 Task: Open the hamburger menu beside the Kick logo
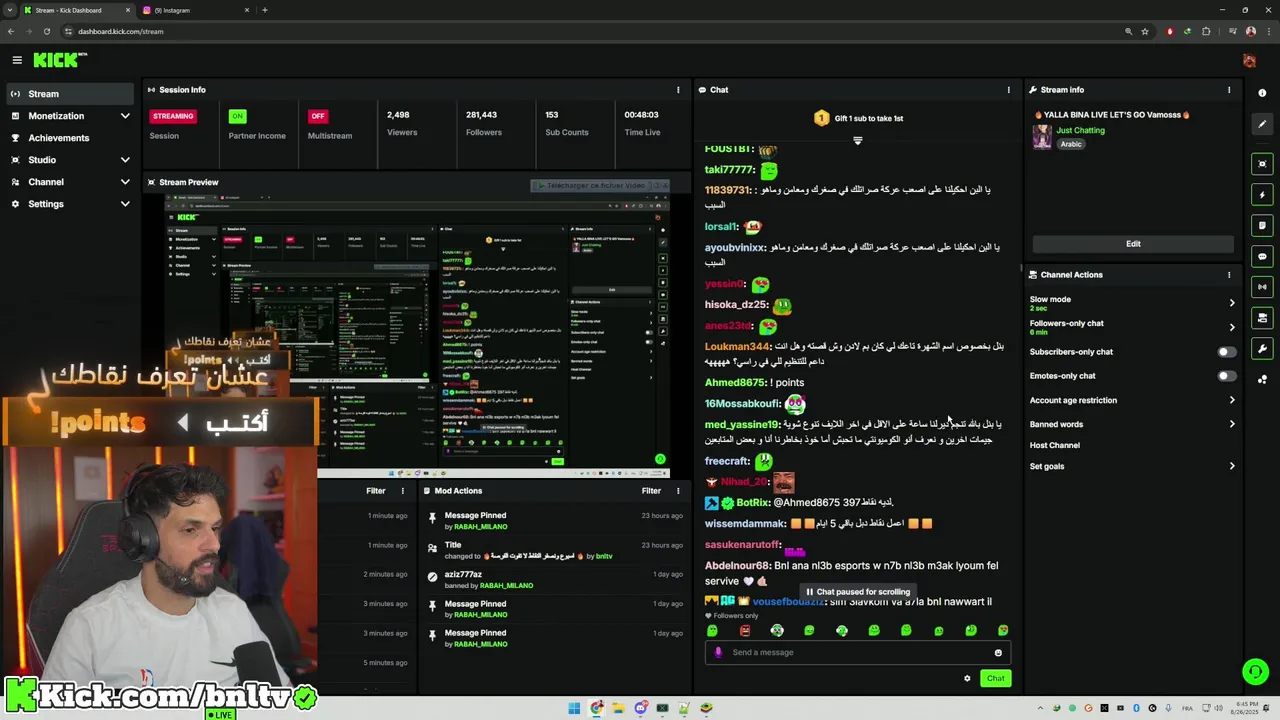[17, 60]
